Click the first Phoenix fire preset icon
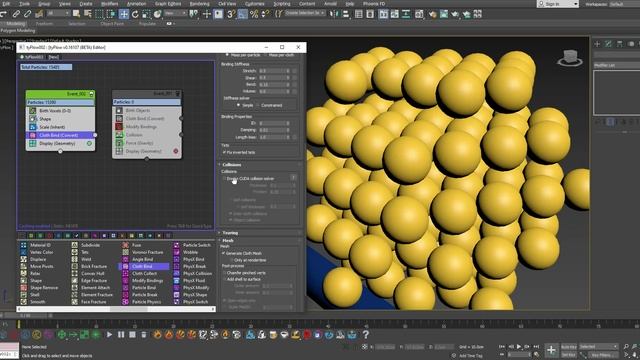This screenshot has width=640, height=360. [x=157, y=335]
